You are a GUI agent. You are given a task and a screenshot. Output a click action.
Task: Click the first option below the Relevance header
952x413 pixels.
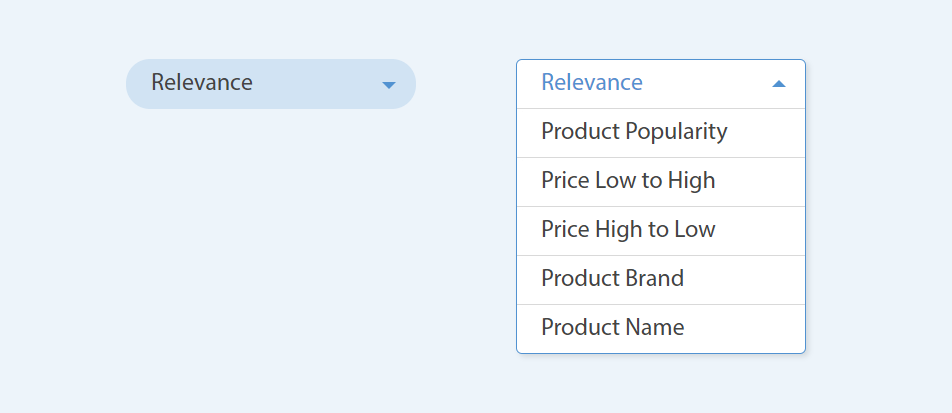(661, 133)
